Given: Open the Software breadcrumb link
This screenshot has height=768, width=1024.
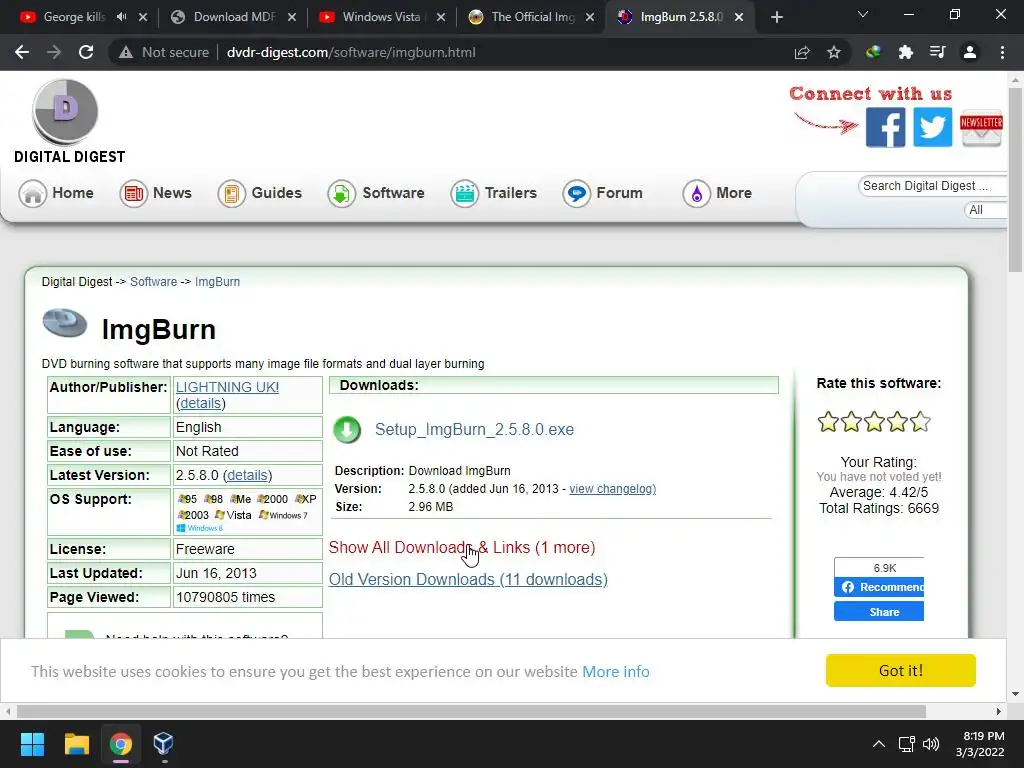Looking at the screenshot, I should [153, 281].
